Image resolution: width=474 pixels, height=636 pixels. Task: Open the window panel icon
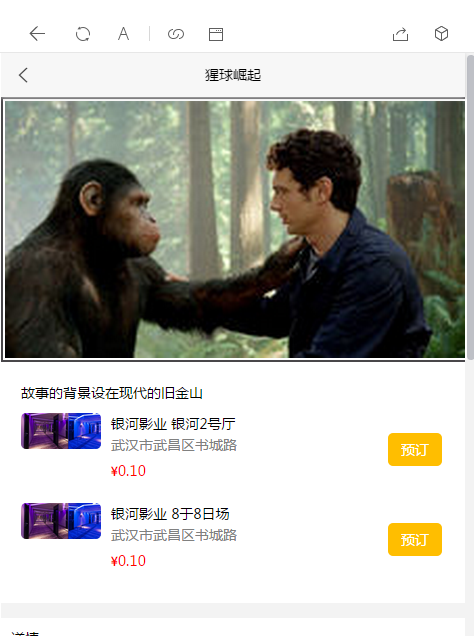point(216,34)
